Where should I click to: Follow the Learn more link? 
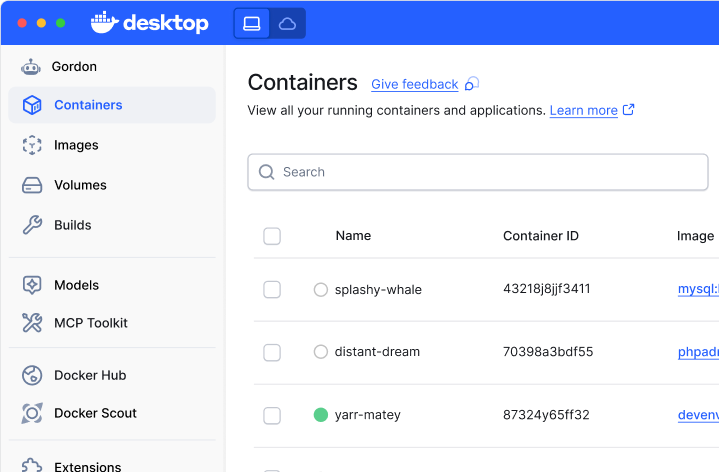584,111
